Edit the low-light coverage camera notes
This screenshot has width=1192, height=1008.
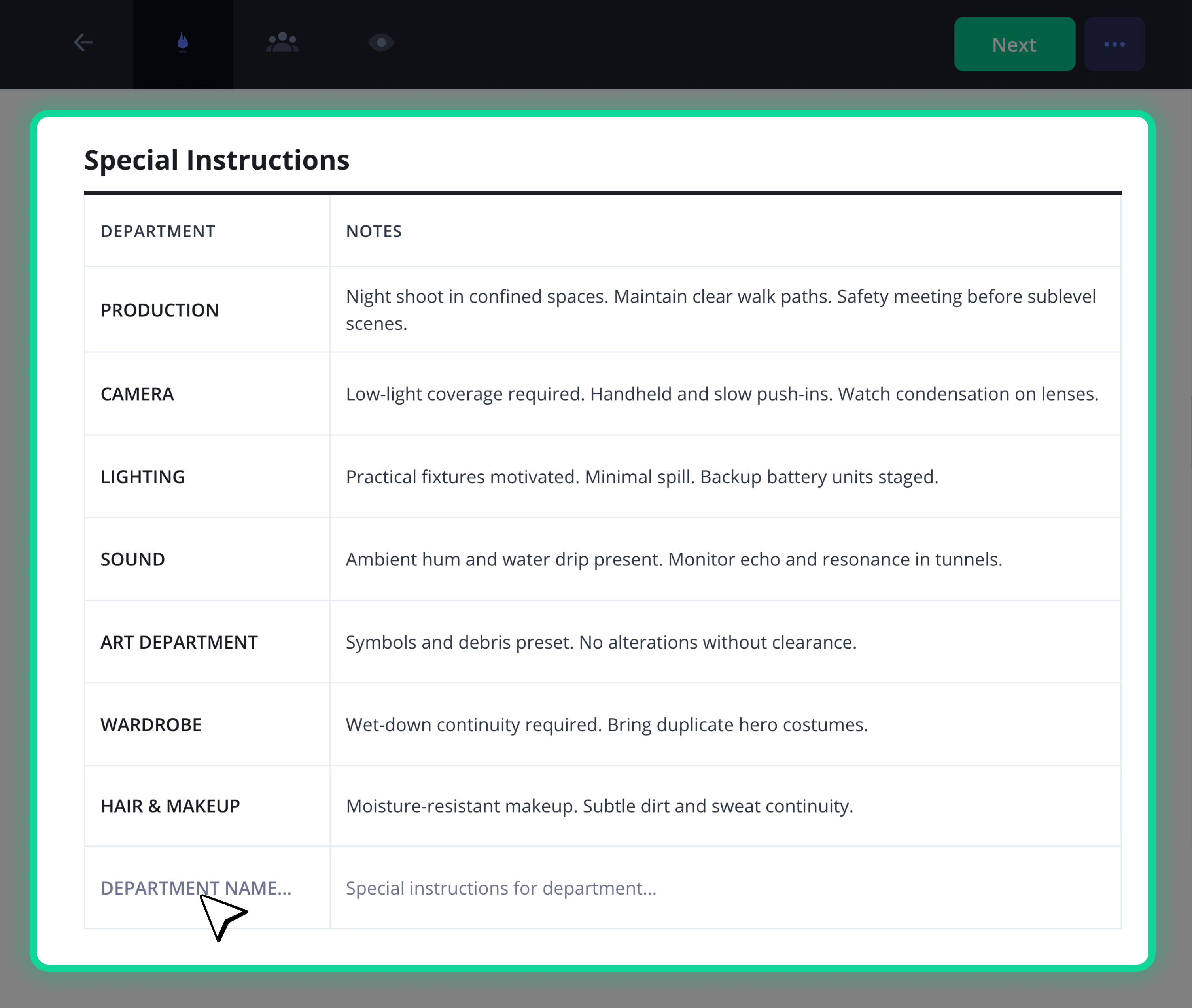pyautogui.click(x=725, y=394)
